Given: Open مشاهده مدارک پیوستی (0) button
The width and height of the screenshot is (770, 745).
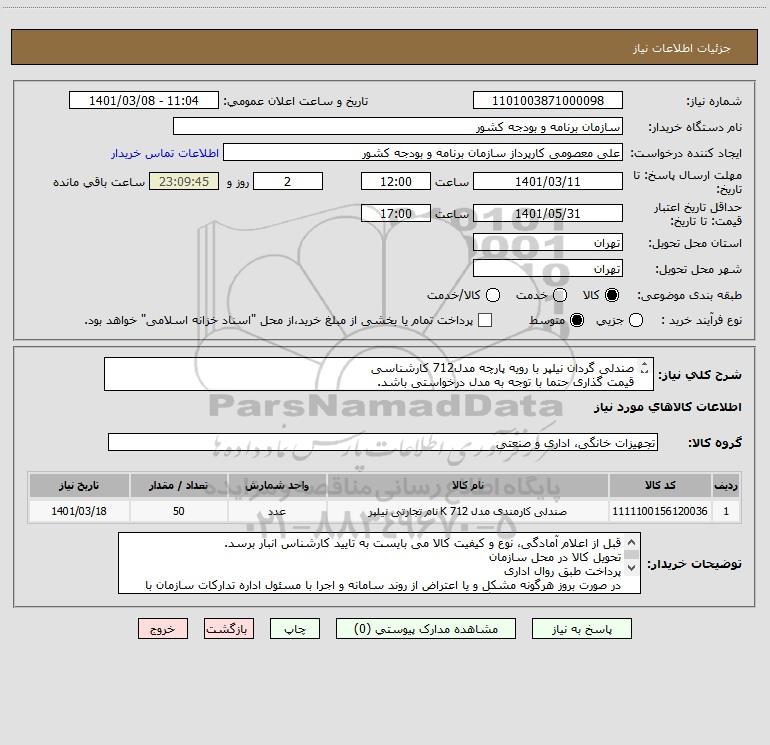Looking at the screenshot, I should [x=426, y=629].
